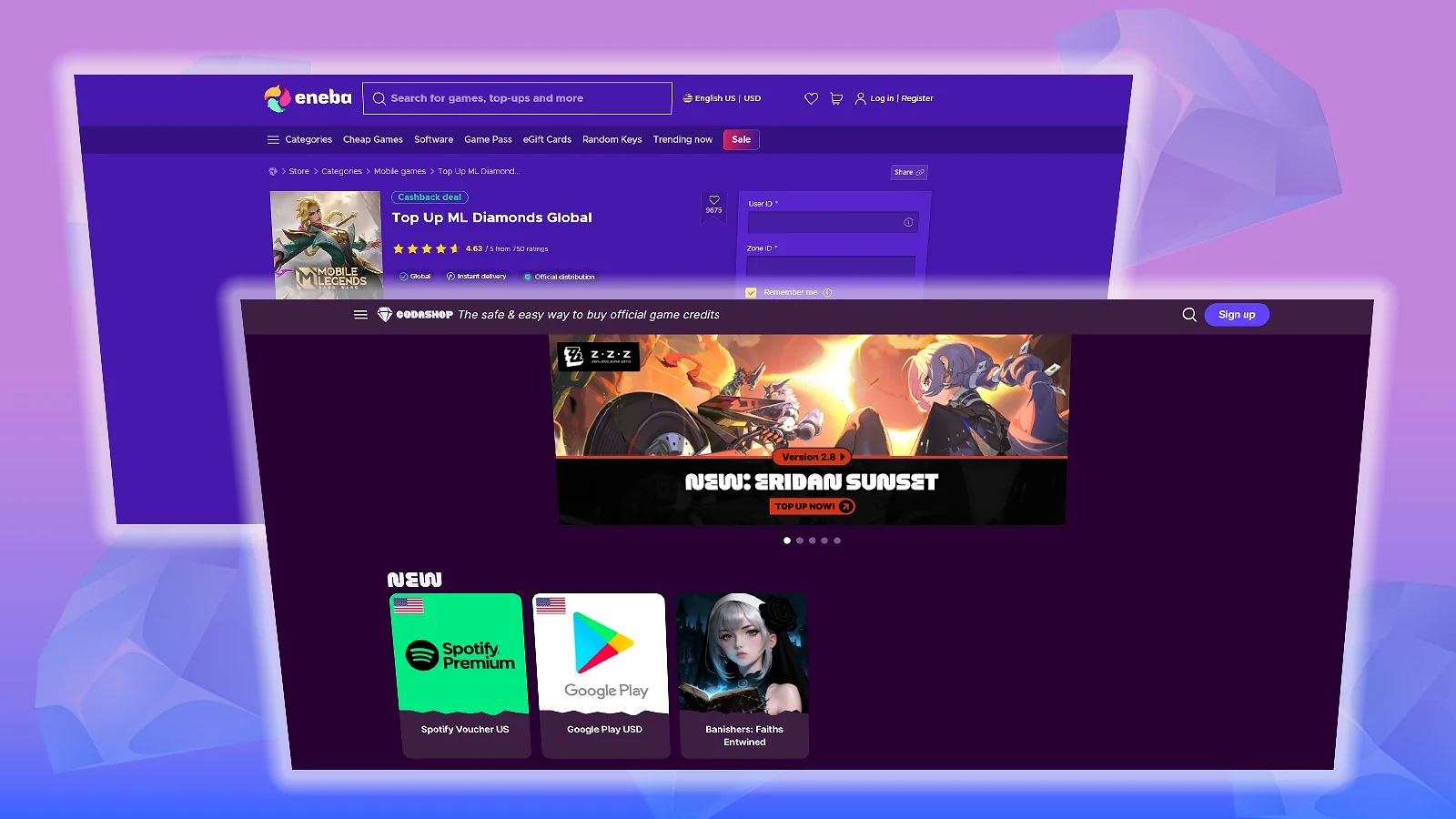
Task: Open Trending now in Eneba nav
Action: [x=682, y=139]
